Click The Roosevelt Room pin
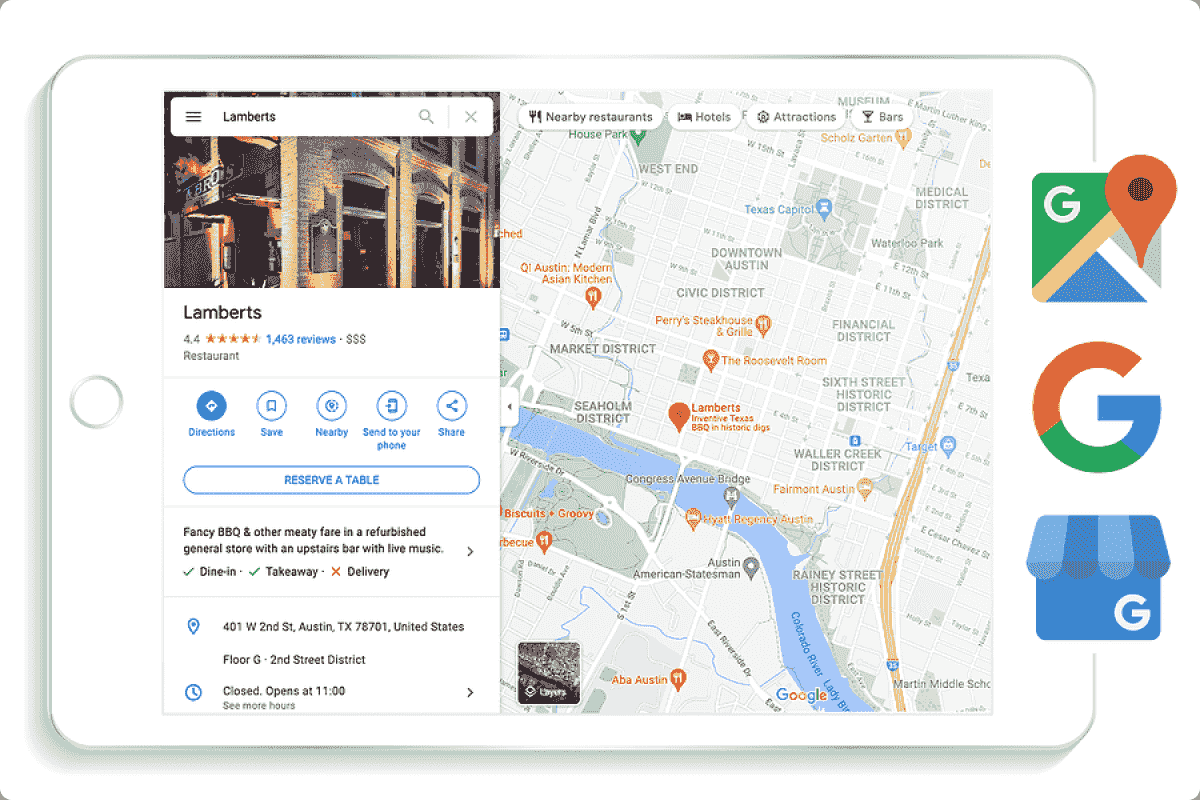Screen dimensions: 1200x800 tap(711, 359)
